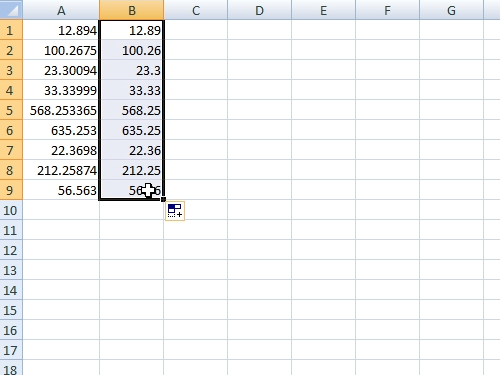Image resolution: width=500 pixels, height=375 pixels.
Task: Click cell A1 containing 12.894
Action: 61,30
